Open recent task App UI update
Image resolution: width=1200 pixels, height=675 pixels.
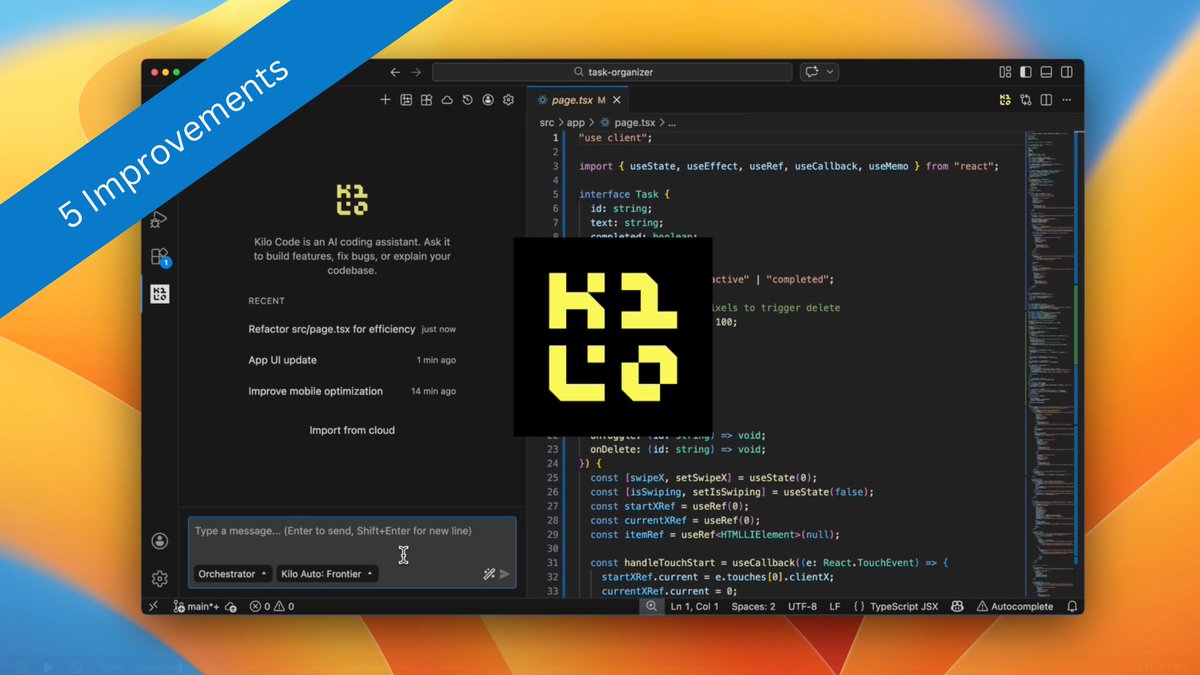(x=282, y=360)
